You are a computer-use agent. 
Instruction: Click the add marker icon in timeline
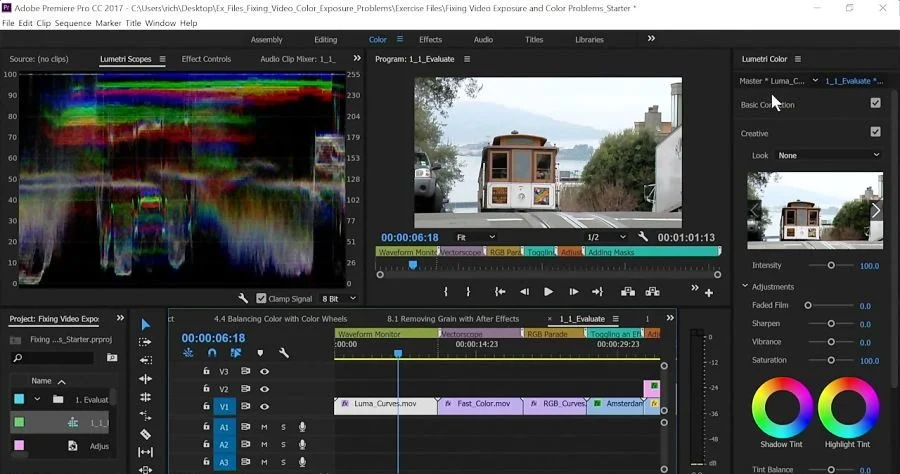260,353
